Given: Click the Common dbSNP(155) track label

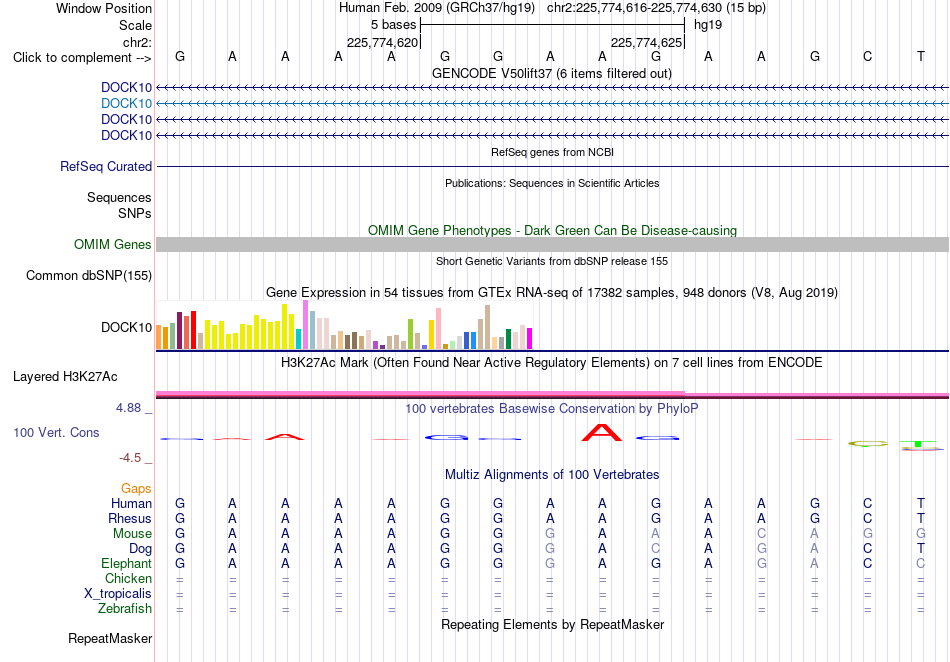Looking at the screenshot, I should (89, 276).
